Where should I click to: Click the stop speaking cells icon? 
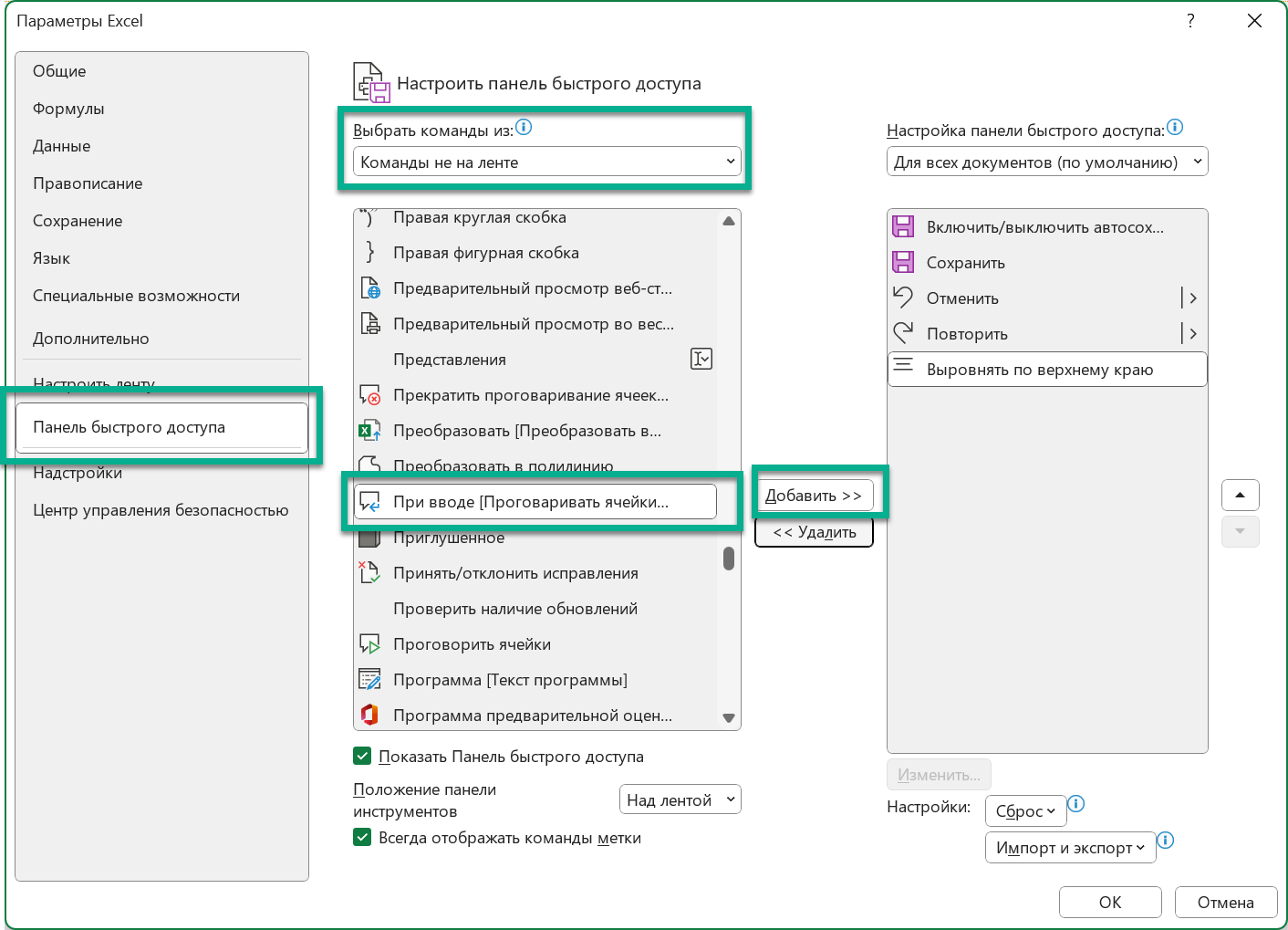point(369,395)
